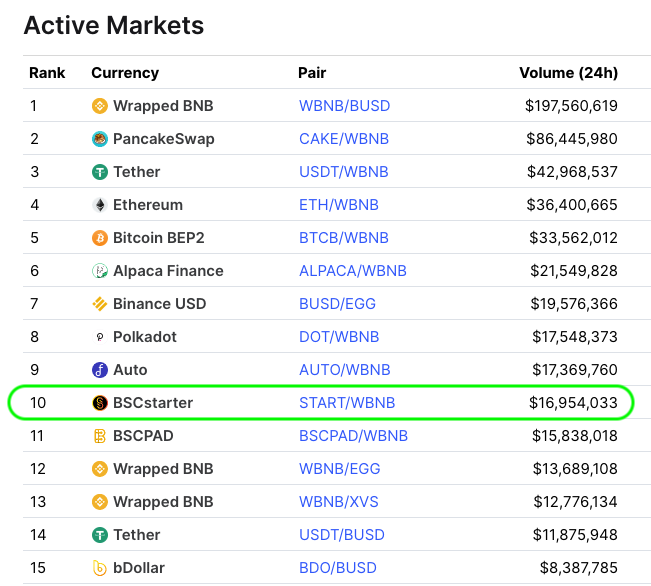Click the $19,576,366 volume value
This screenshot has height=586, width=651.
[574, 304]
